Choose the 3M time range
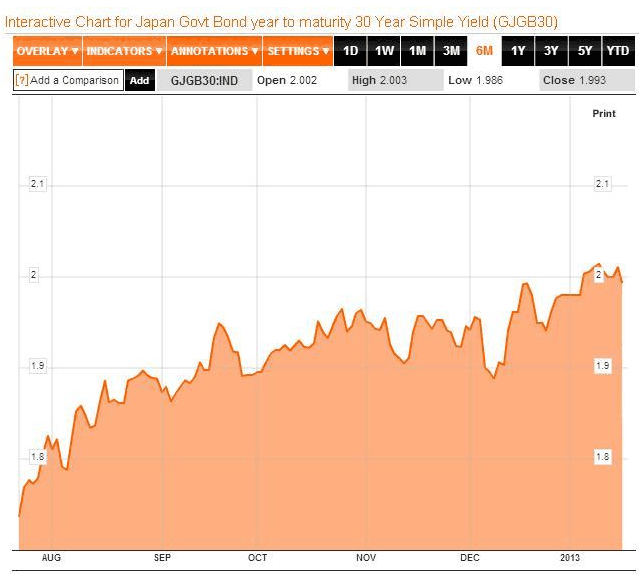 452,51
